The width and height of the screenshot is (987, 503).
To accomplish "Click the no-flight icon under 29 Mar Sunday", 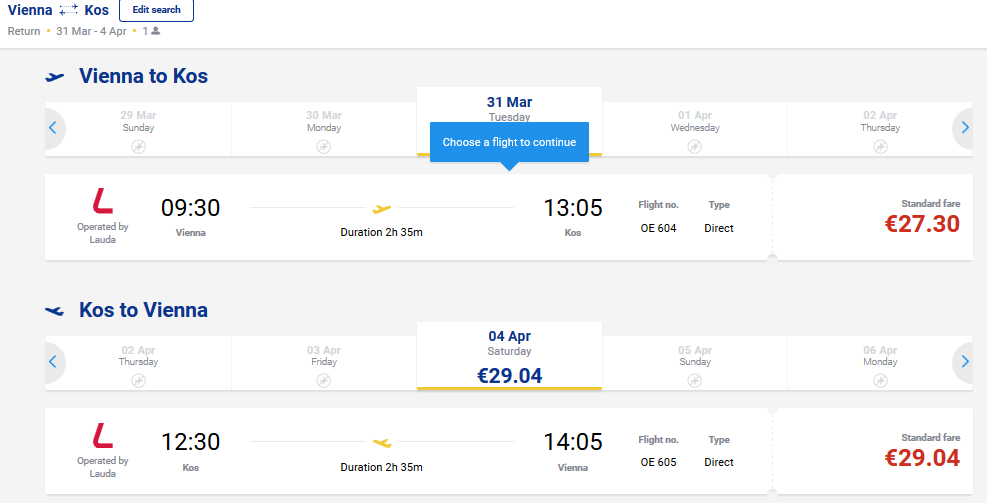I will point(138,147).
